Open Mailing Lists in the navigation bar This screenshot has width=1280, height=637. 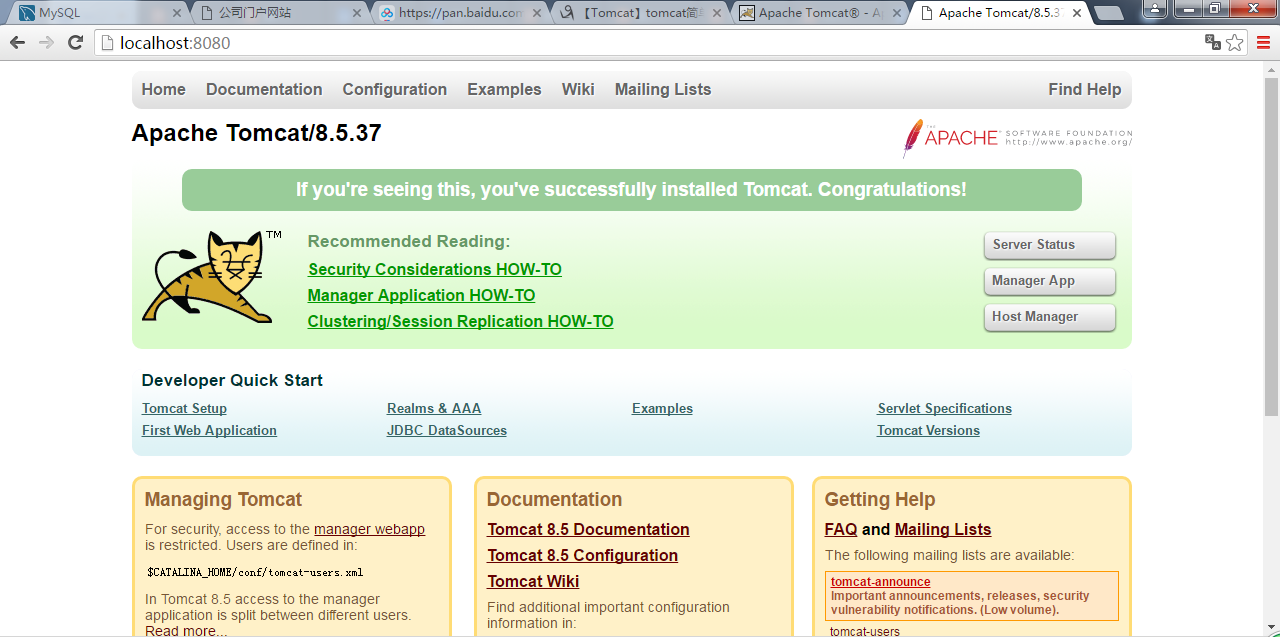(x=663, y=89)
